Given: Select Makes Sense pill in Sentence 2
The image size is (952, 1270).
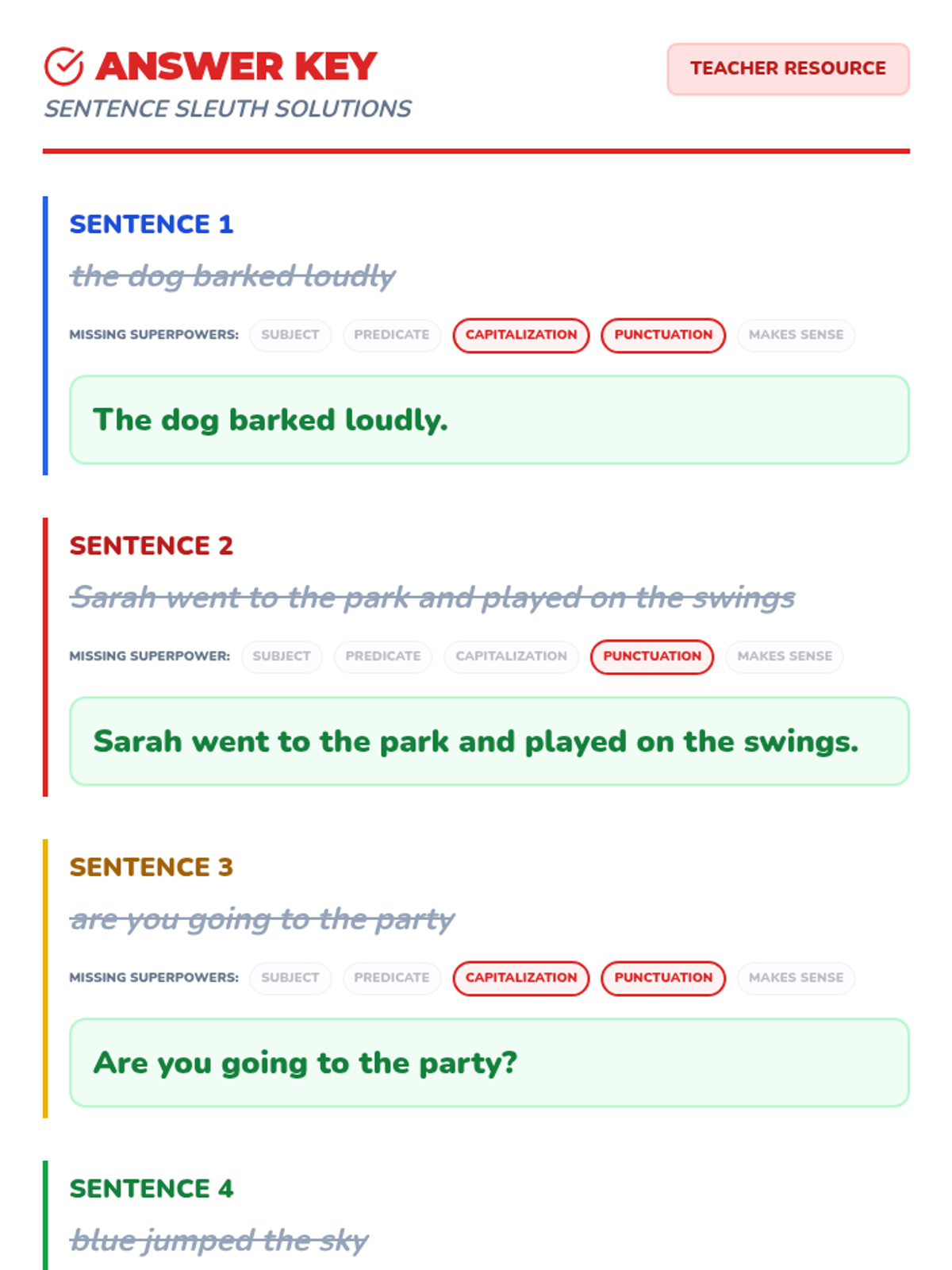Looking at the screenshot, I should pyautogui.click(x=785, y=656).
